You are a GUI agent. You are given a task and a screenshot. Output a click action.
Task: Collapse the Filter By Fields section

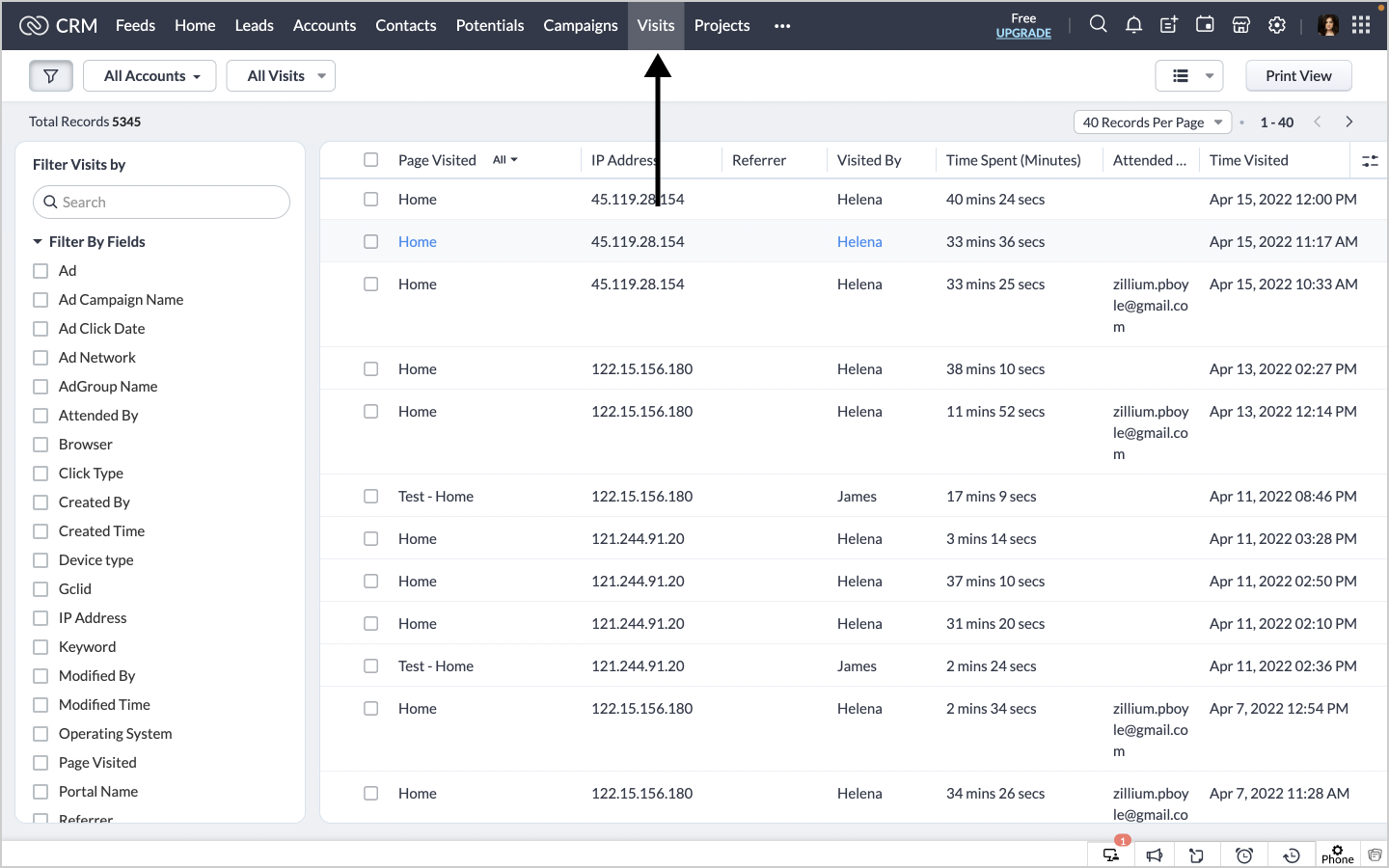(38, 242)
